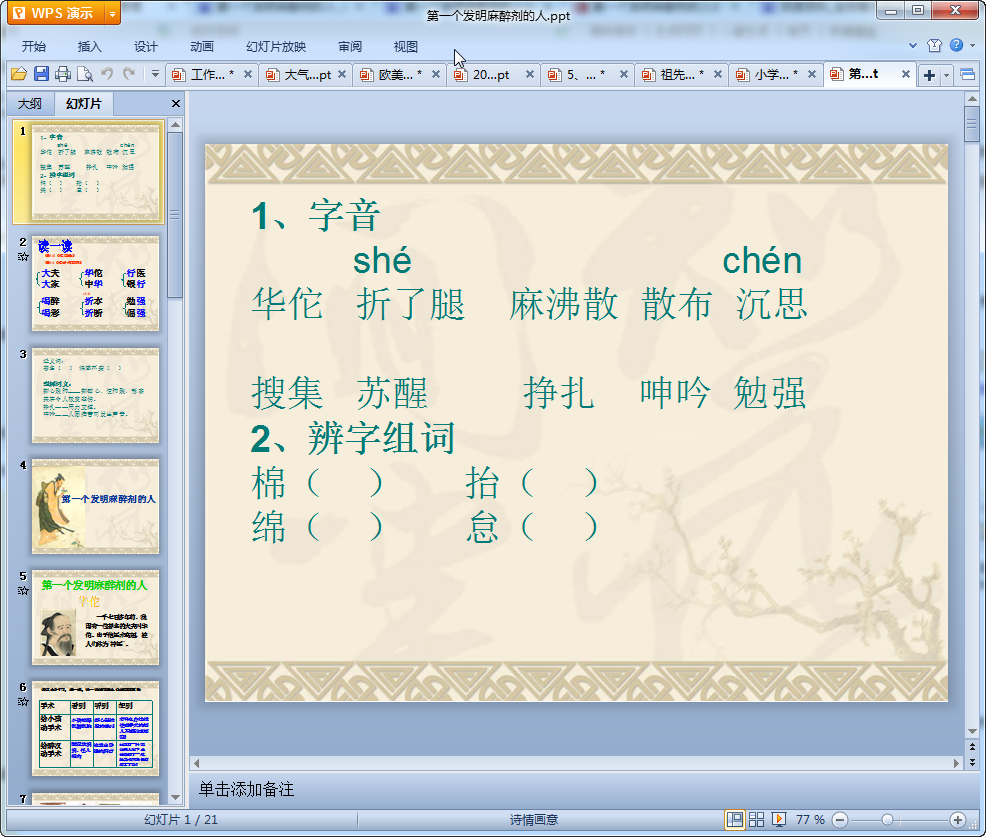This screenshot has width=986, height=837.
Task: Open Print Preview from the quick toolbar
Action: click(85, 74)
